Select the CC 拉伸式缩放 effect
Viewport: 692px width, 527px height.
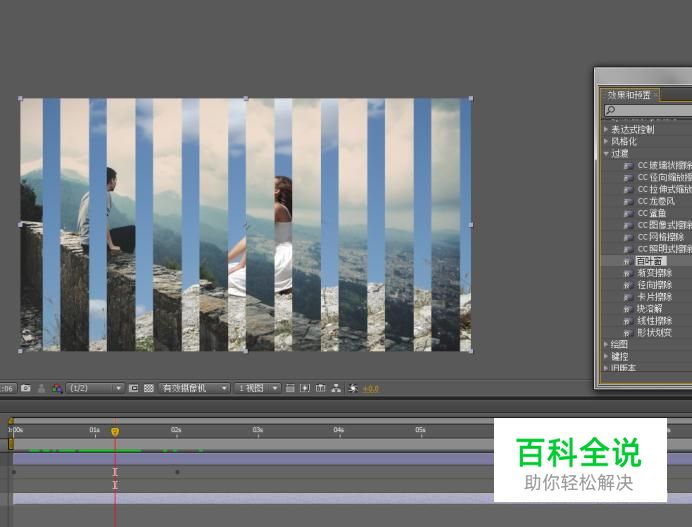665,189
